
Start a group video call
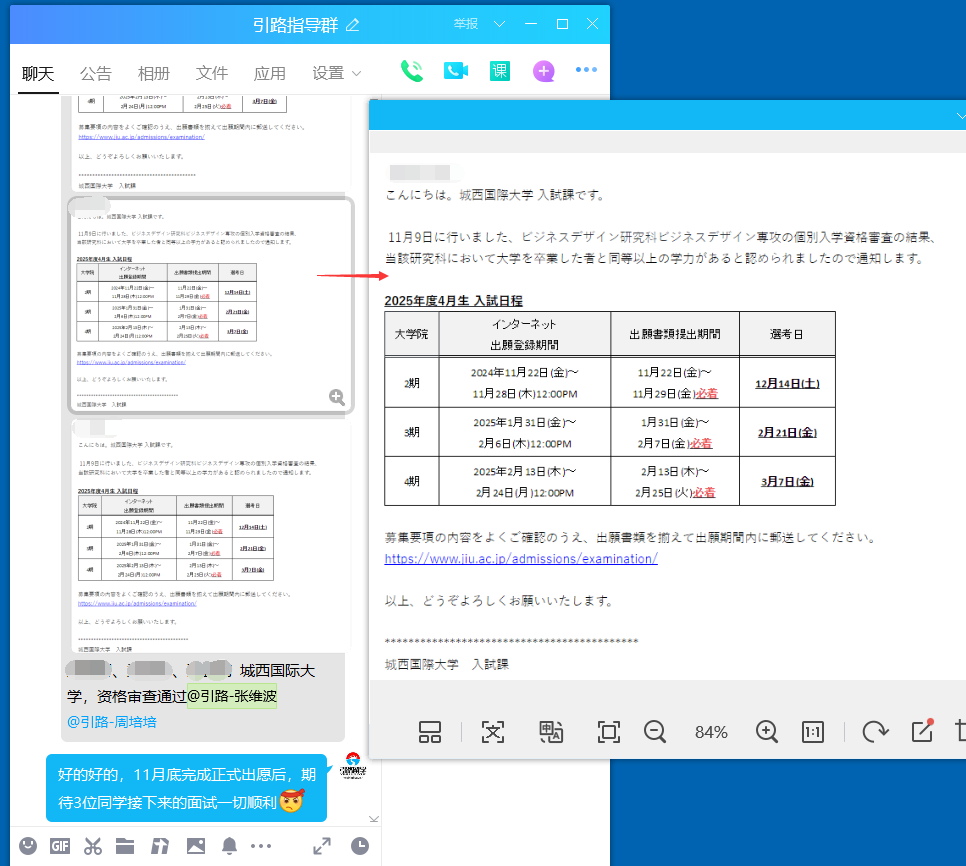456,71
